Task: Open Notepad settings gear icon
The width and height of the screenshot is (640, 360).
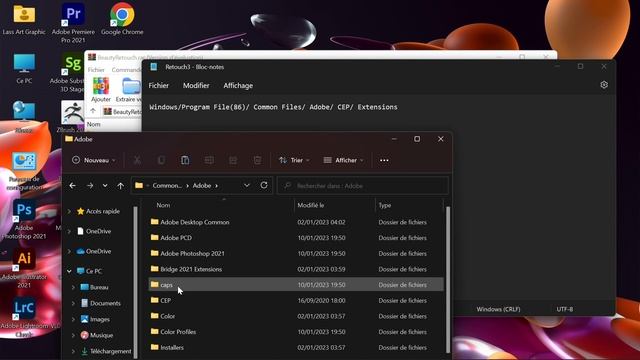Action: coord(604,85)
